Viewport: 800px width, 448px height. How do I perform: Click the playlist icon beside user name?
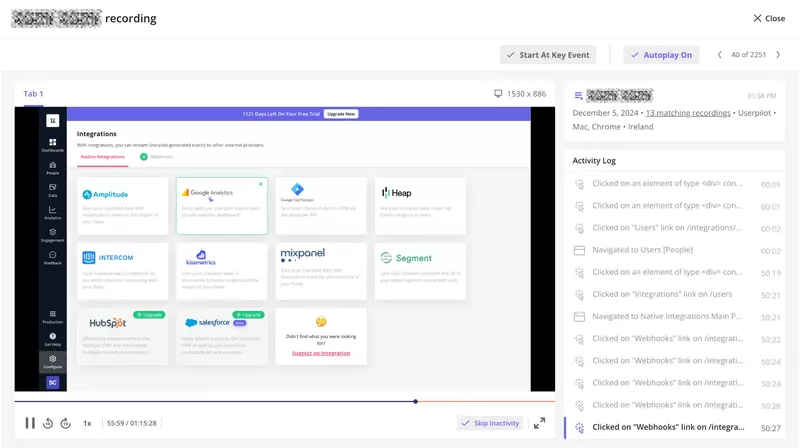[x=578, y=95]
